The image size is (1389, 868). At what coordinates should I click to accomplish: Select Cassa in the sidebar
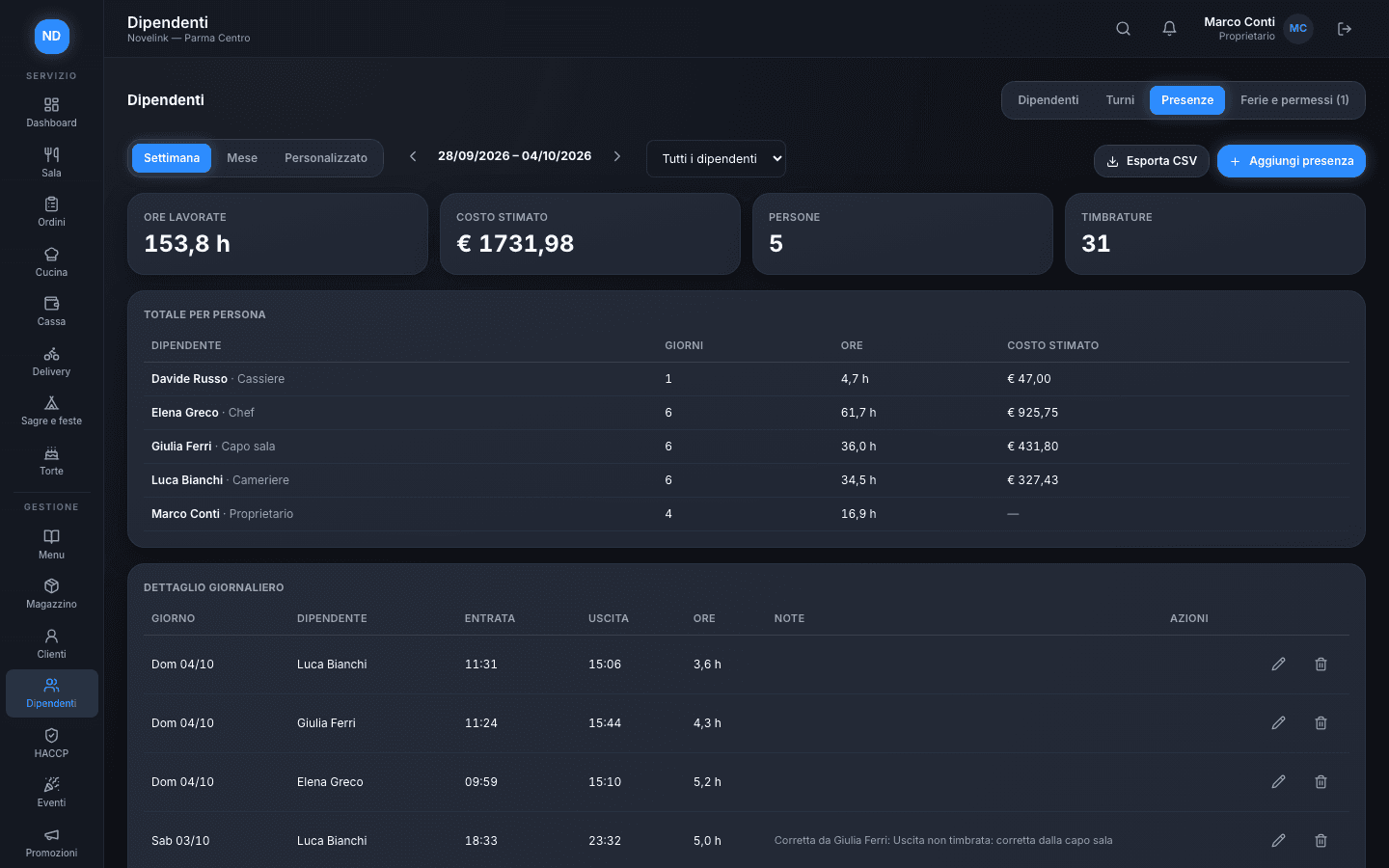point(51,311)
